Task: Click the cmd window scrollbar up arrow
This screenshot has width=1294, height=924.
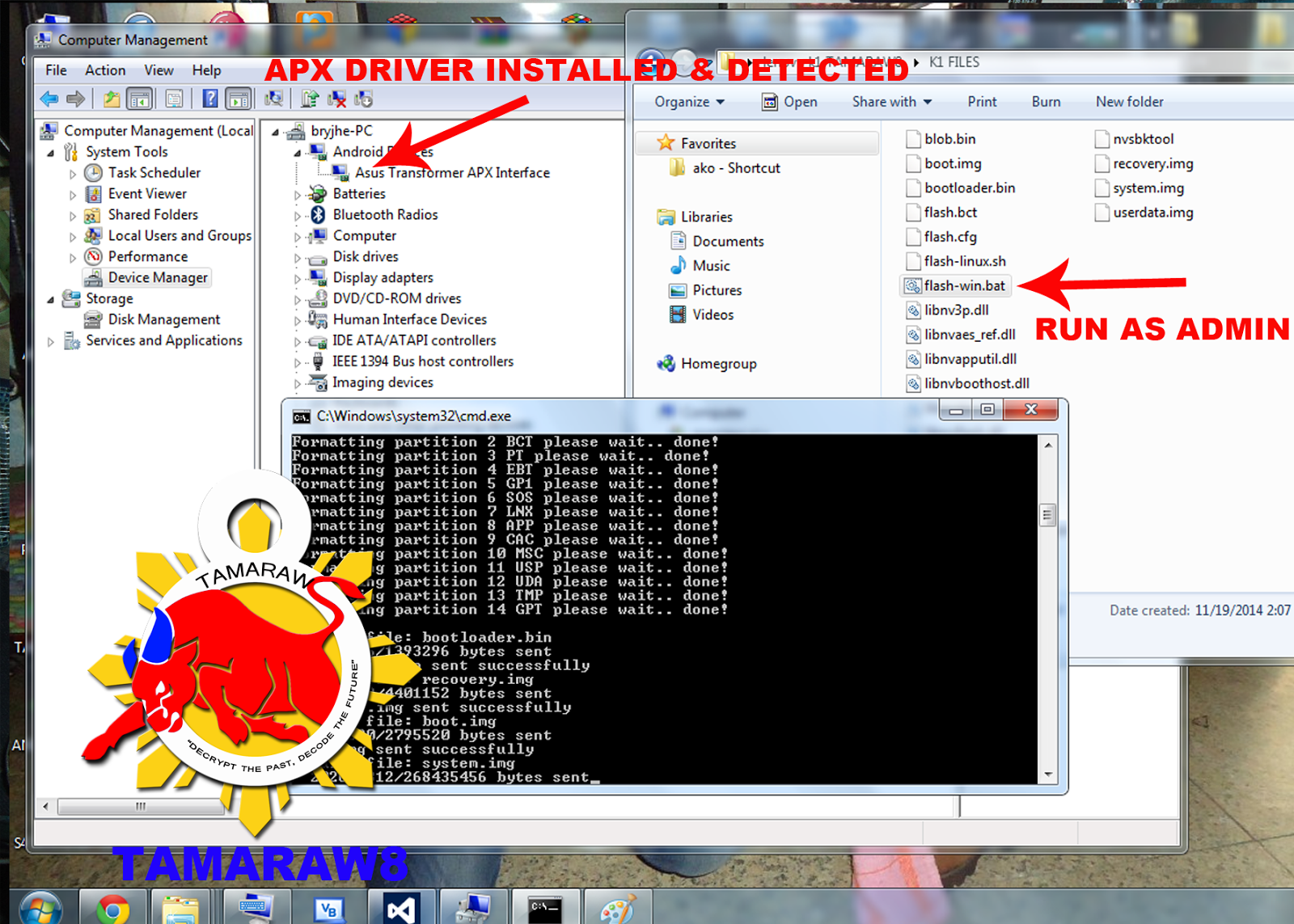Action: (x=1048, y=445)
